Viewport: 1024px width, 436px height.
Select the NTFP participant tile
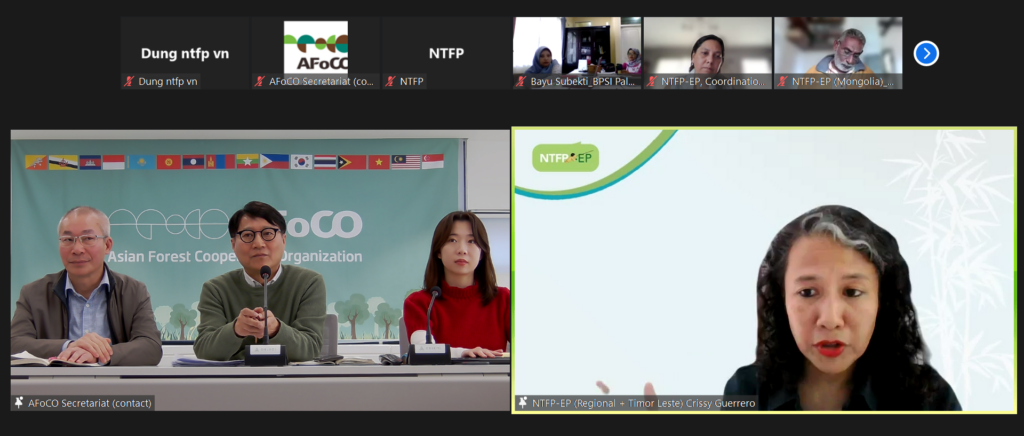click(x=446, y=48)
